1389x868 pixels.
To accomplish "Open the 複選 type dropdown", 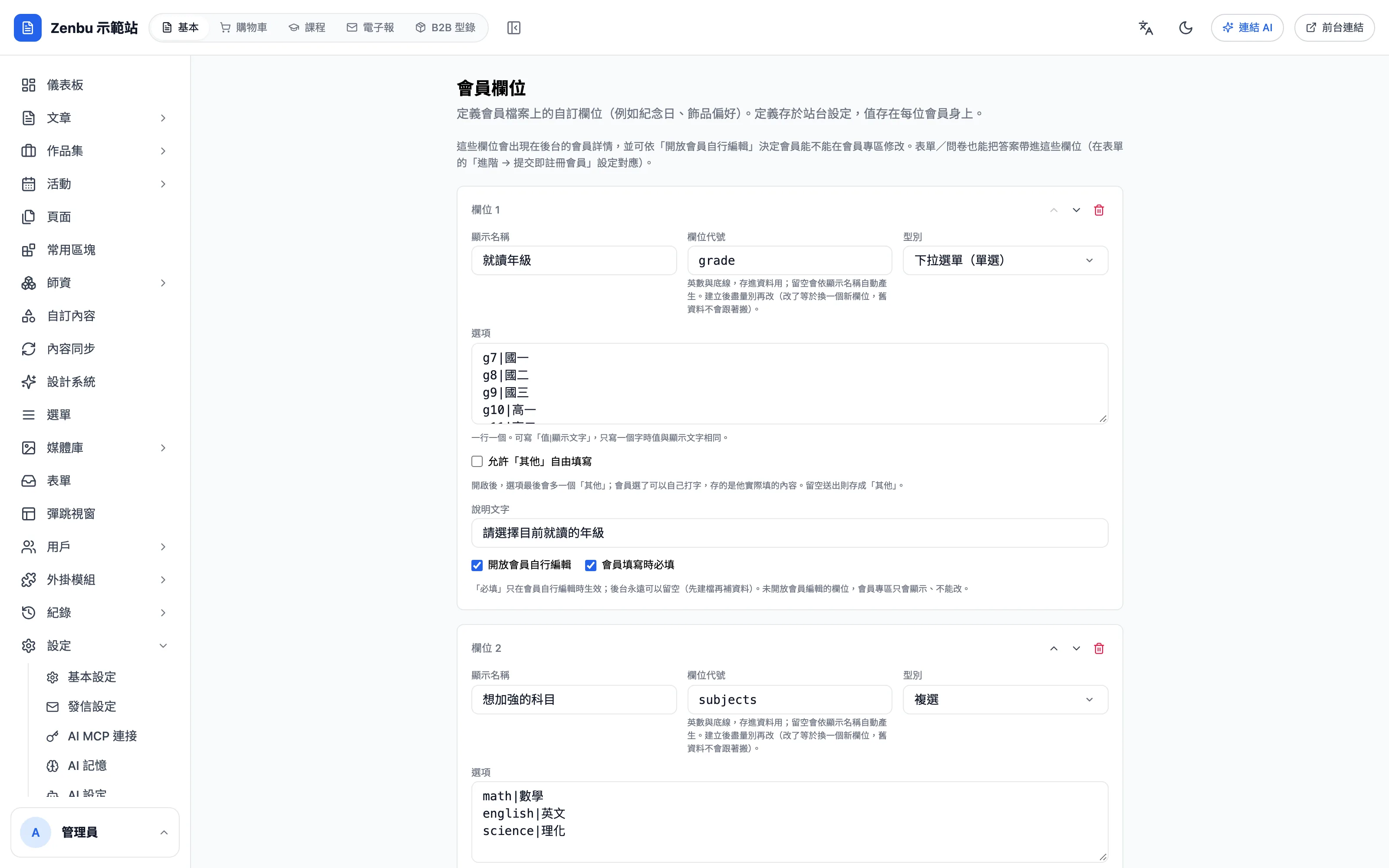I will 1005,699.
